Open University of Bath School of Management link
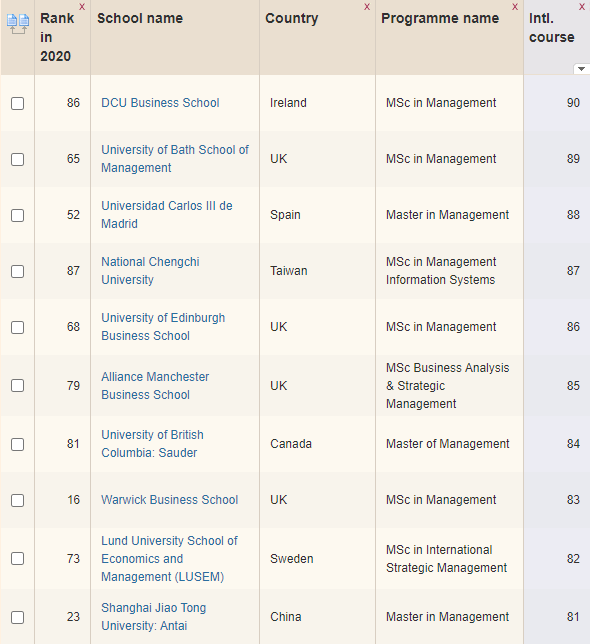Image resolution: width=590 pixels, height=644 pixels. click(x=175, y=159)
